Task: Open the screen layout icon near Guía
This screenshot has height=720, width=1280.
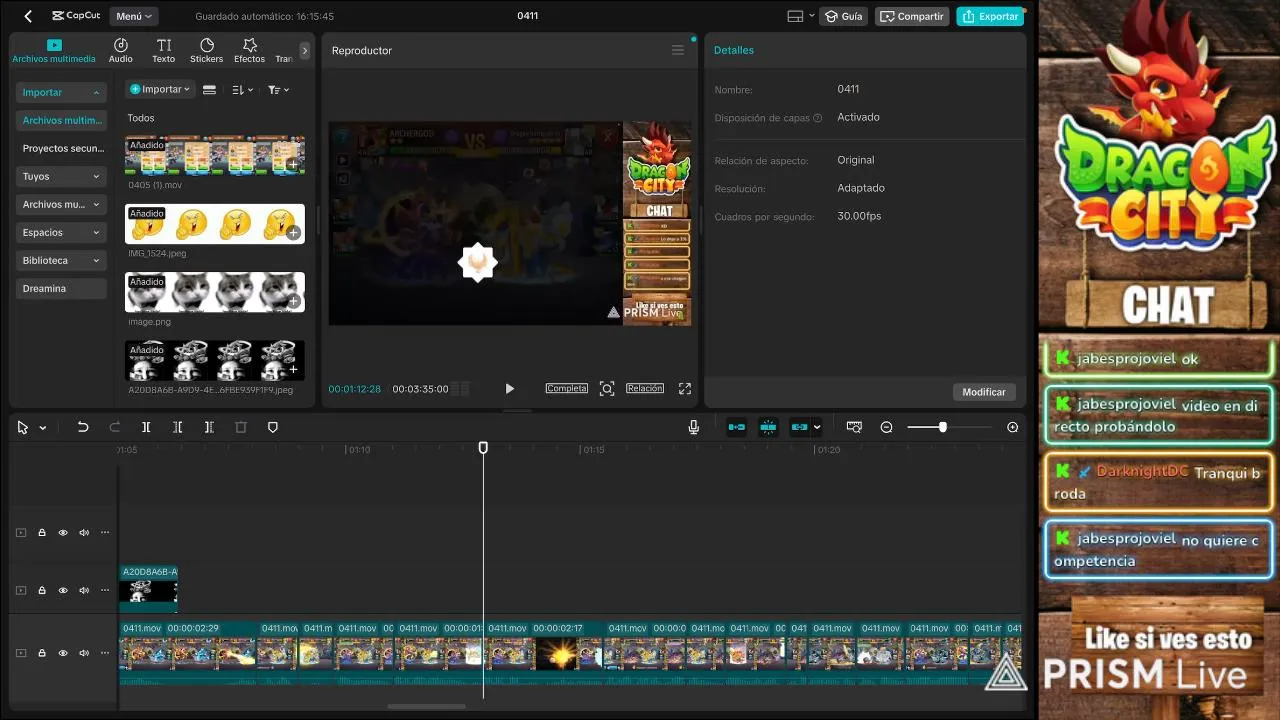Action: [x=796, y=16]
